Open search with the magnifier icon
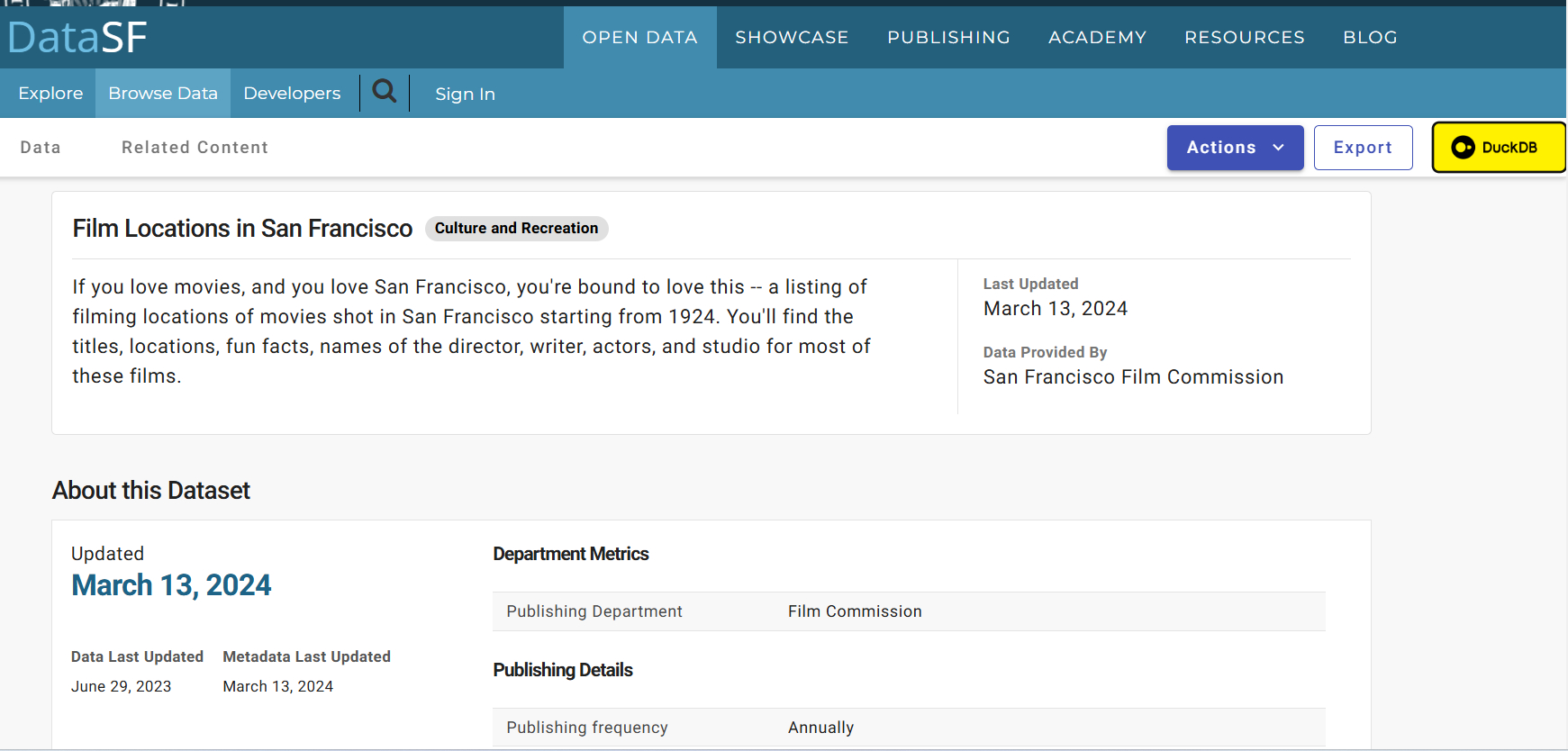The height and width of the screenshot is (751, 1568). tap(385, 92)
